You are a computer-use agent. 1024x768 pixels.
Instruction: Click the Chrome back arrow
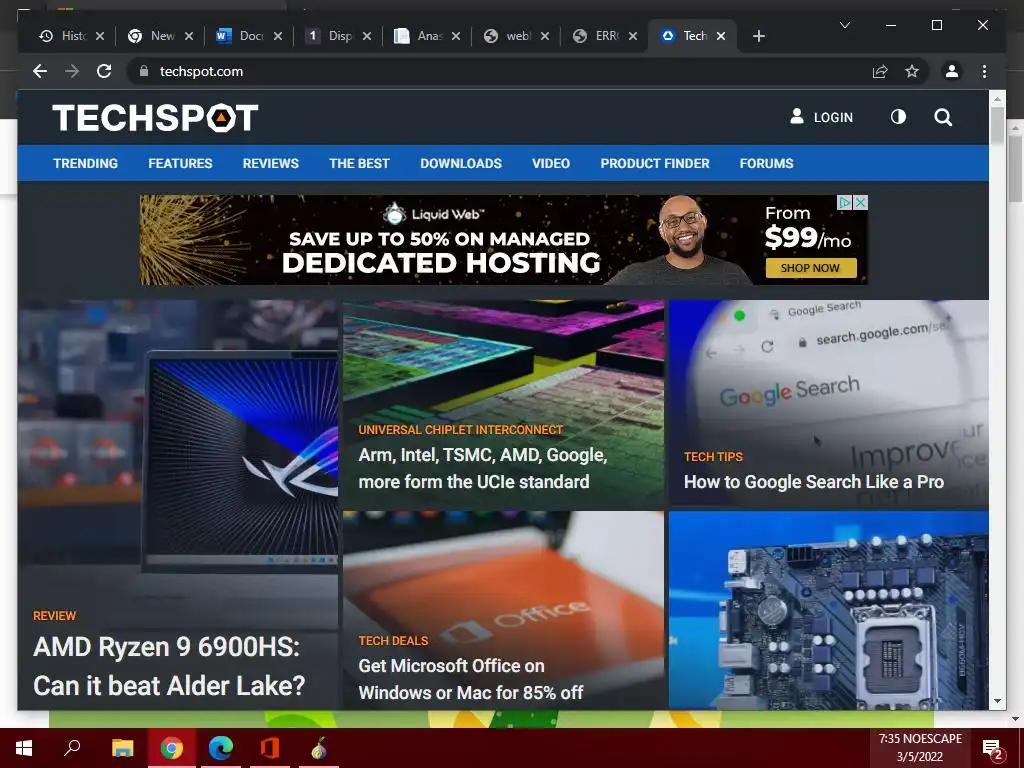40,71
